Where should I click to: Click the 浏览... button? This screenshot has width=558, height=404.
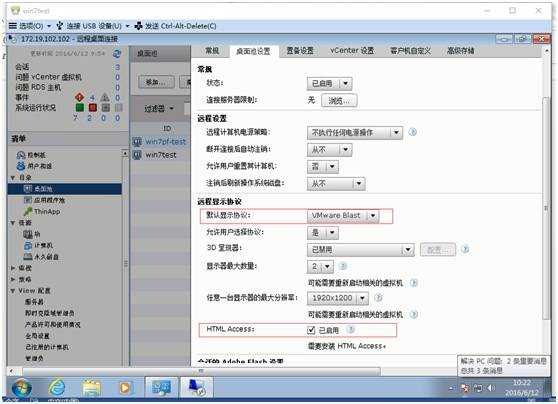339,101
